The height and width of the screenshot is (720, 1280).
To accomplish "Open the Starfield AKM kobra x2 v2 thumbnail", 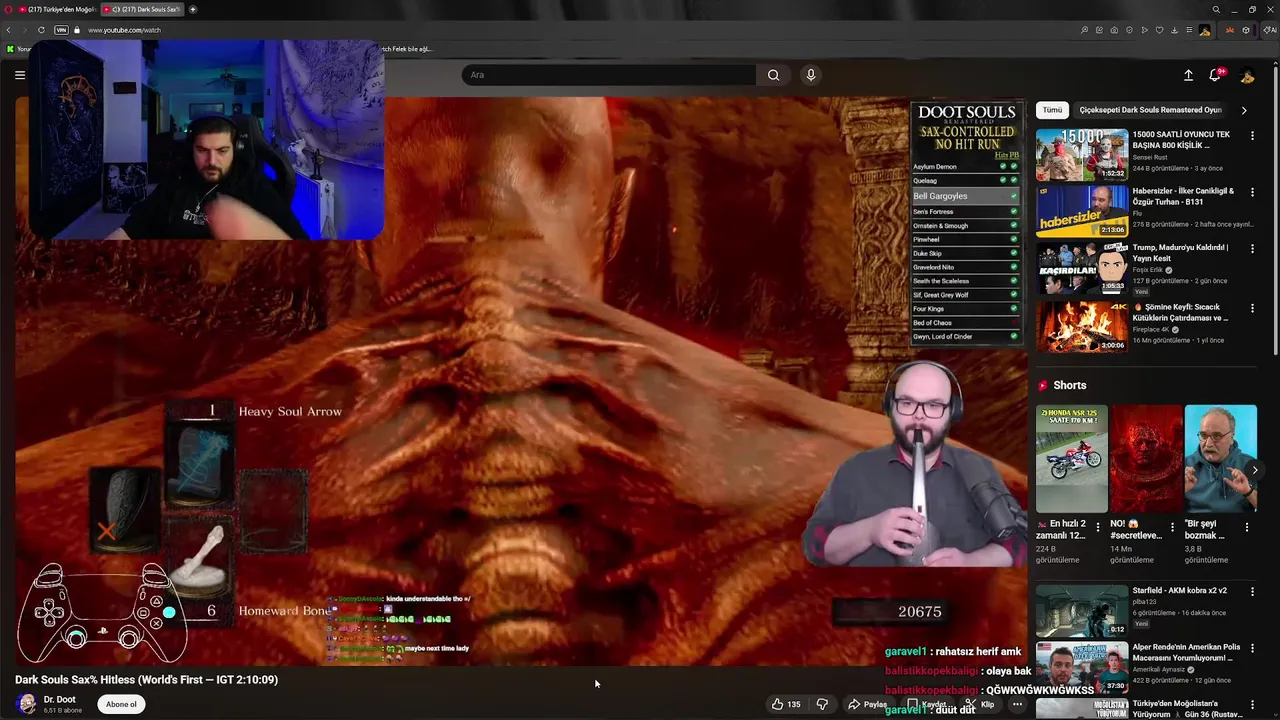I will pos(1082,610).
